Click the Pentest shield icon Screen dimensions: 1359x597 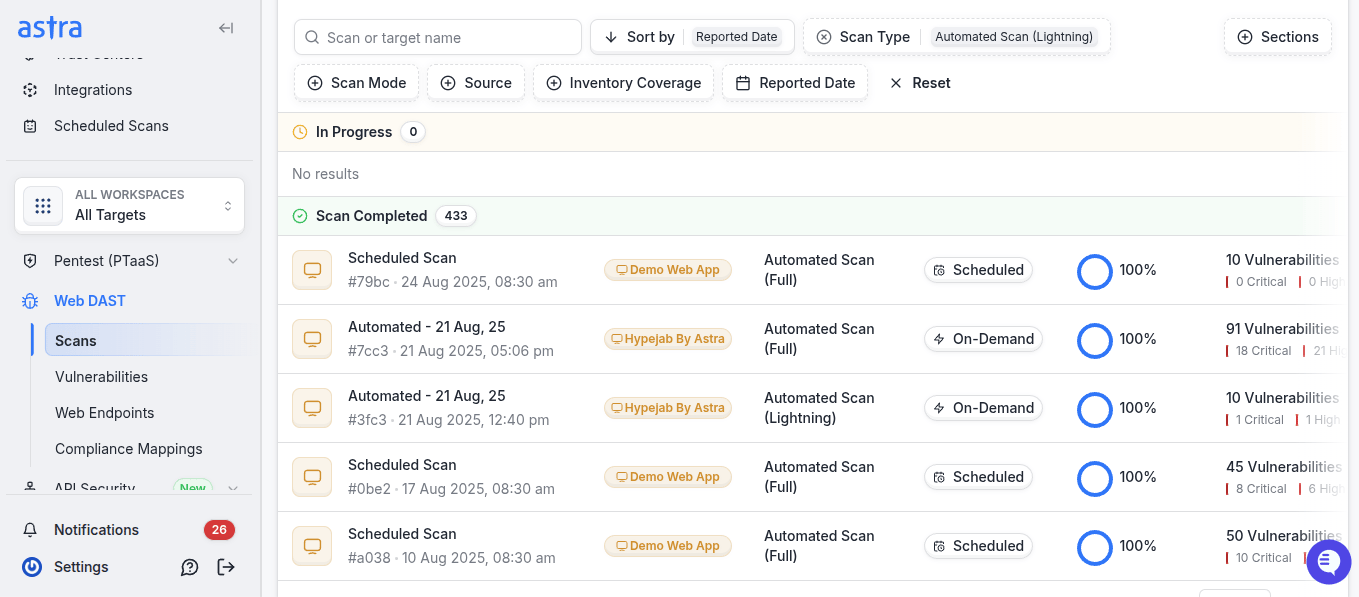(x=30, y=261)
